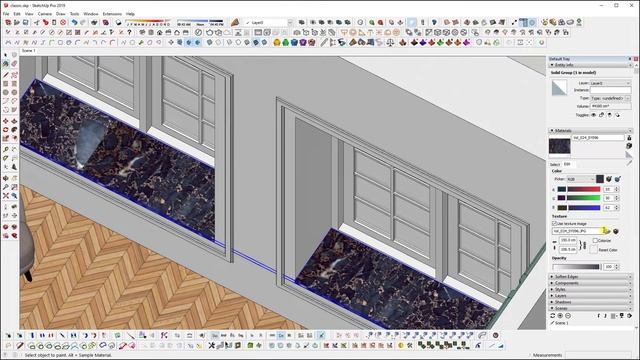Click the Instance name input field
The height and width of the screenshot is (360, 640).
click(610, 90)
